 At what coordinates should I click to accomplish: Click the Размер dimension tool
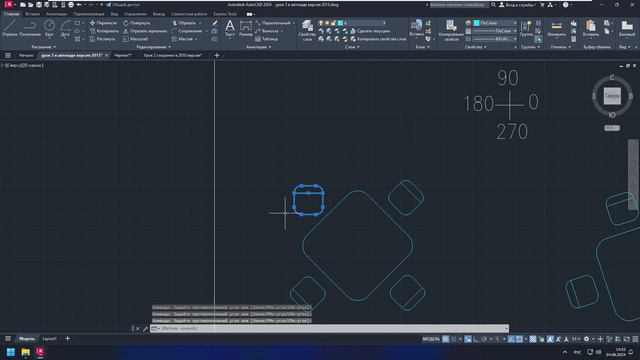[x=246, y=29]
